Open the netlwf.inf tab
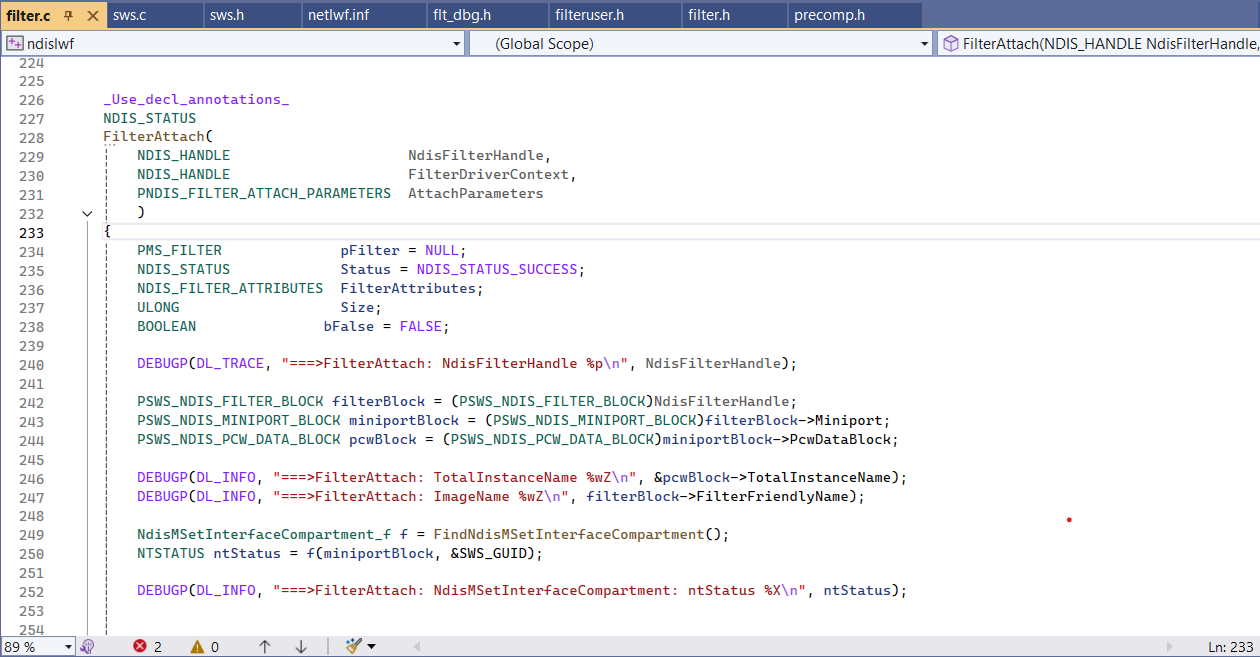 tap(338, 16)
